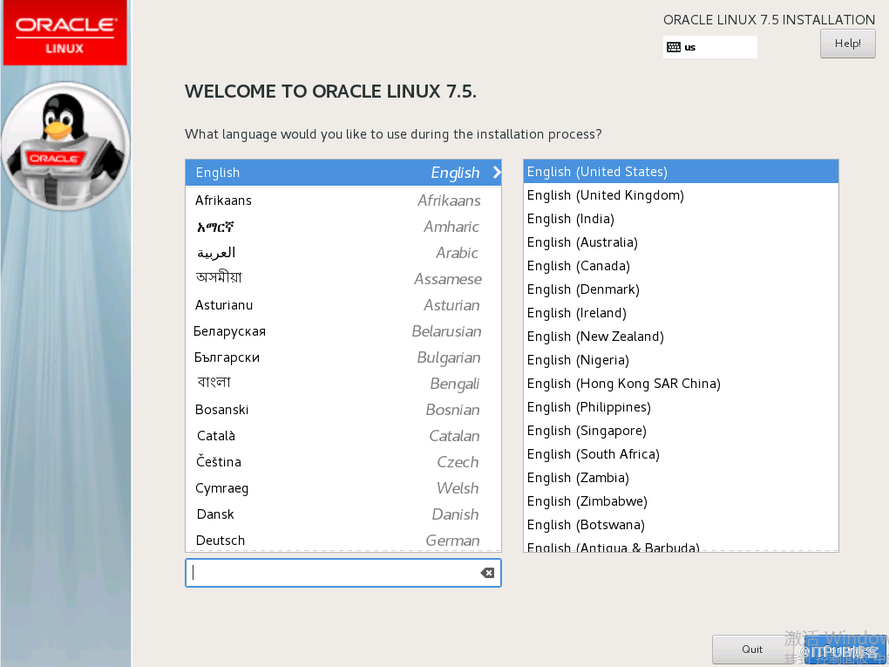The height and width of the screenshot is (667, 889).
Task: Select English (Philippines) locale
Action: click(x=680, y=407)
